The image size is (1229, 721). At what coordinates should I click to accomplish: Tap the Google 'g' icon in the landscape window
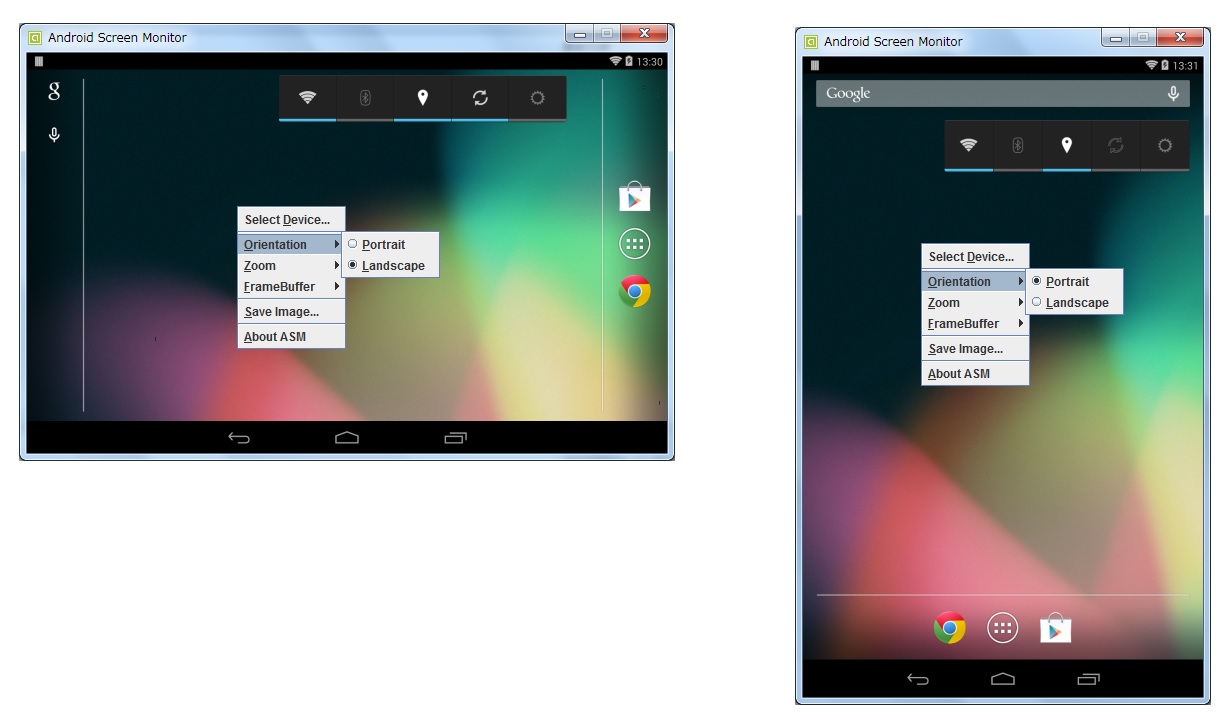54,92
